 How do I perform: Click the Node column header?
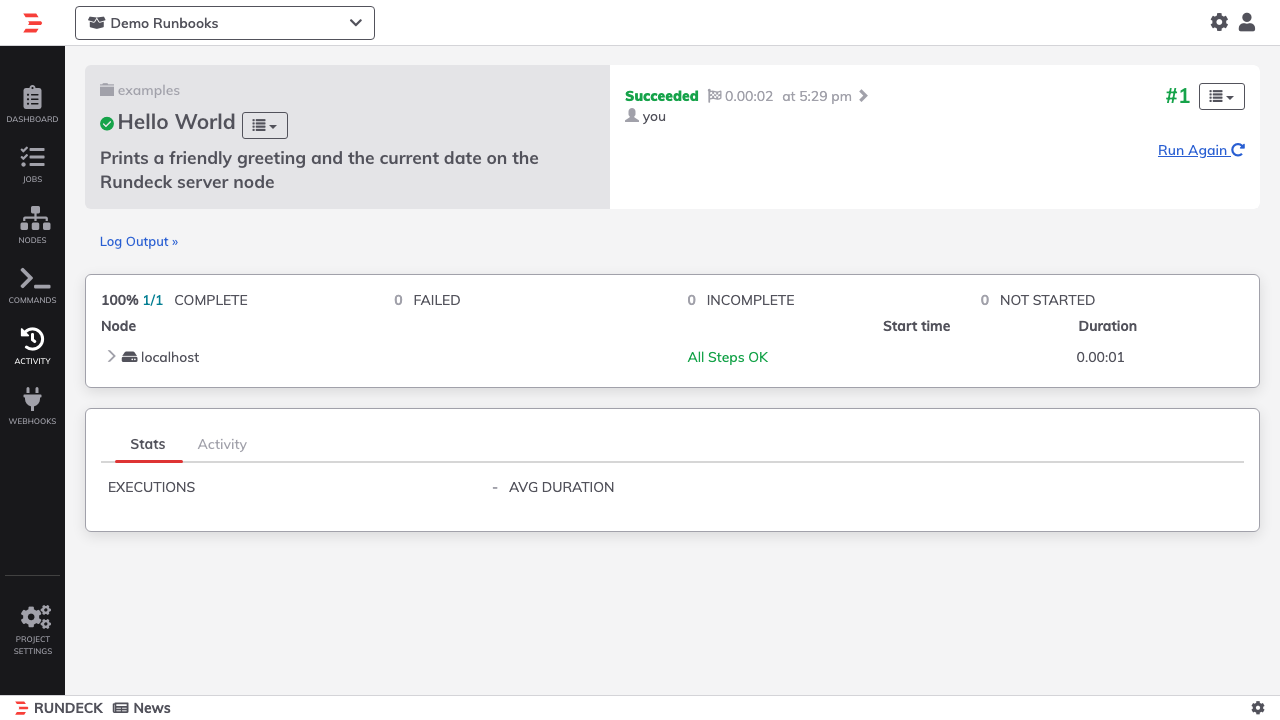tap(119, 326)
